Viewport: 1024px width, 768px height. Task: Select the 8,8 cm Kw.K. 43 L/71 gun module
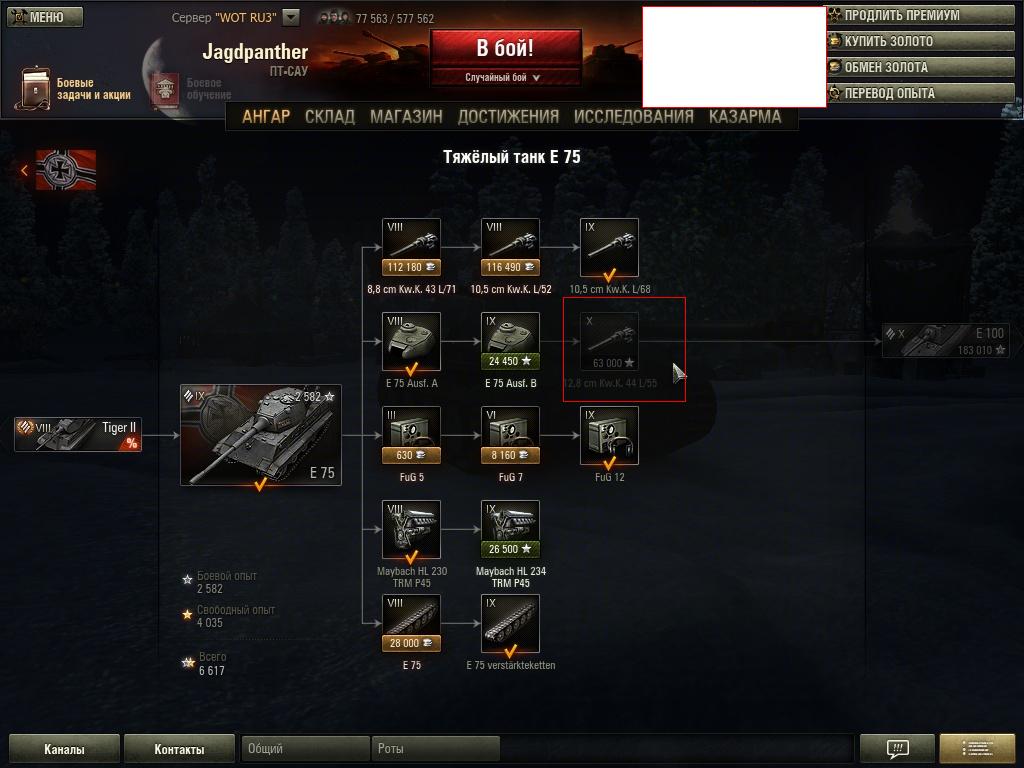(x=411, y=248)
